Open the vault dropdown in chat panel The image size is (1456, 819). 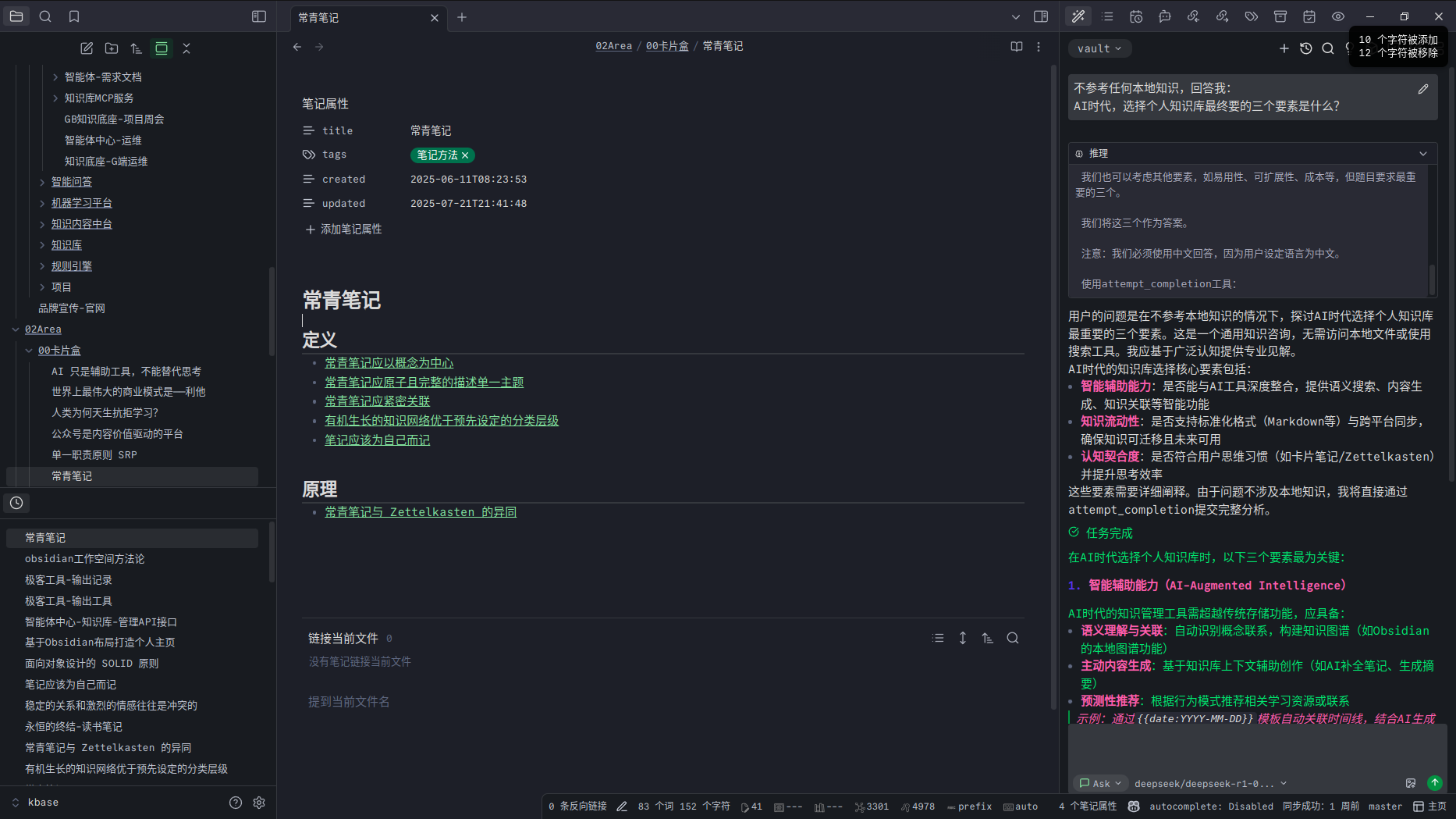tap(1099, 48)
